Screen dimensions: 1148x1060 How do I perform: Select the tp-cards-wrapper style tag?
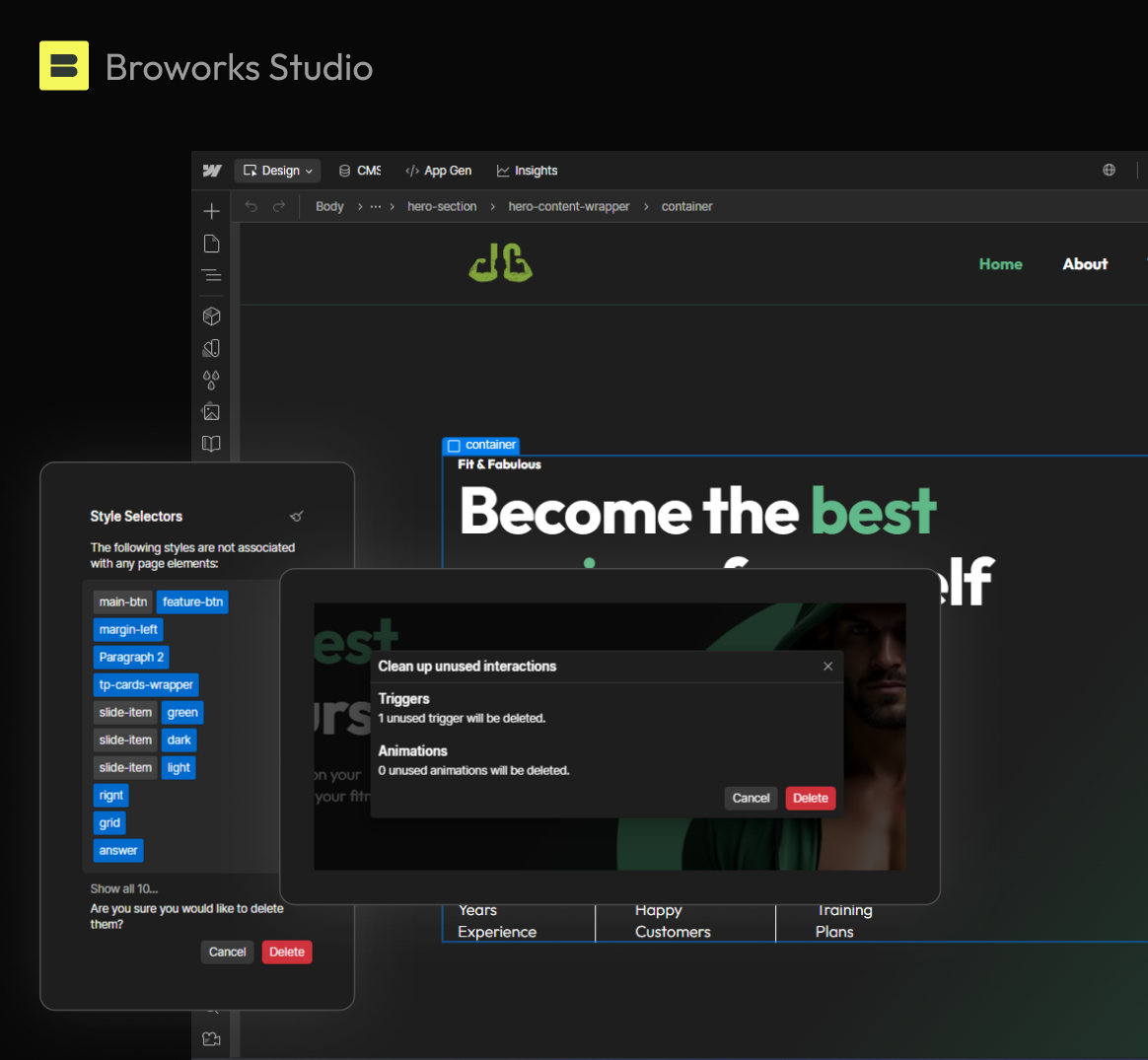pyautogui.click(x=146, y=684)
